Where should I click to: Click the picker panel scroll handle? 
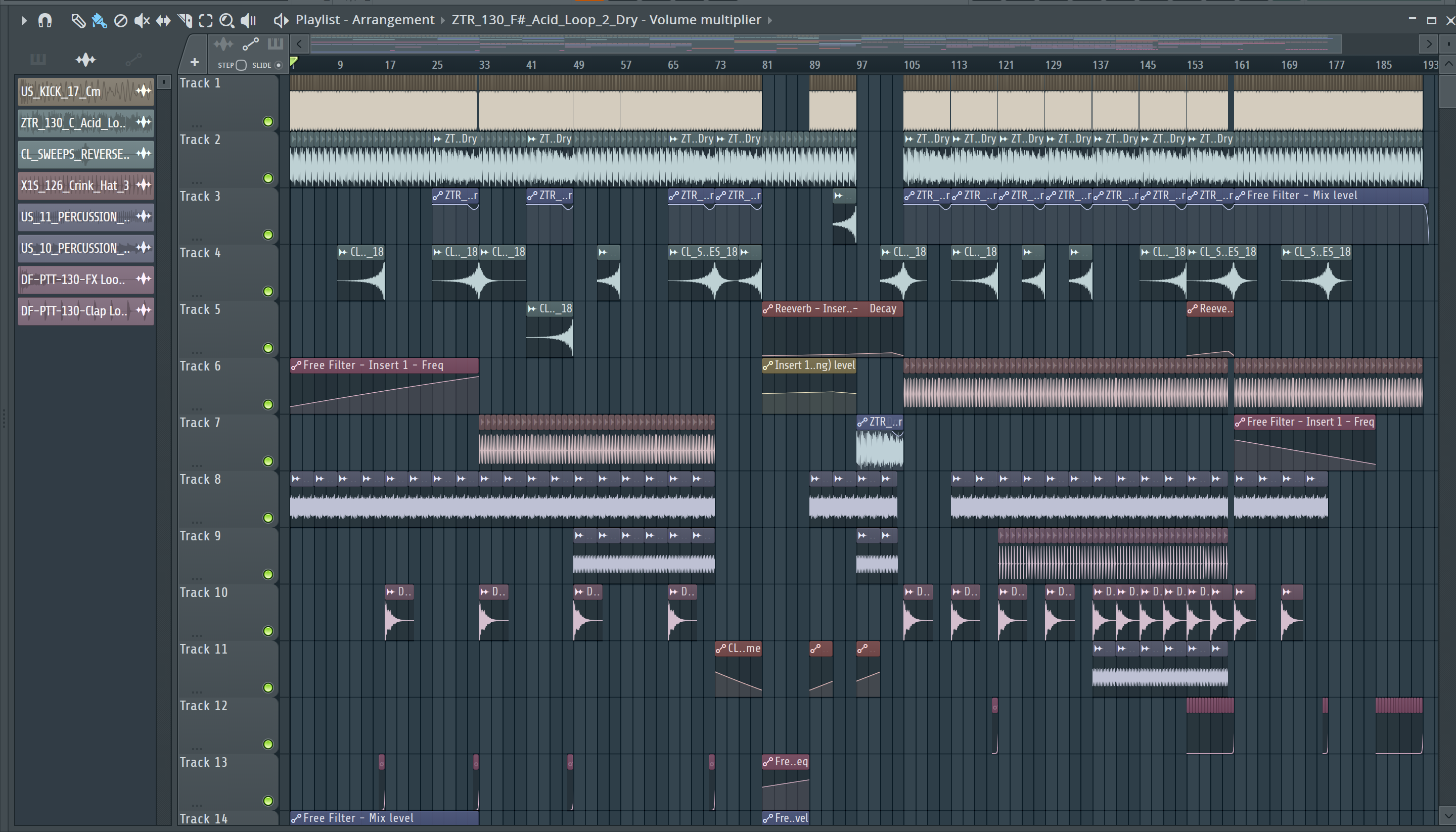coord(163,82)
